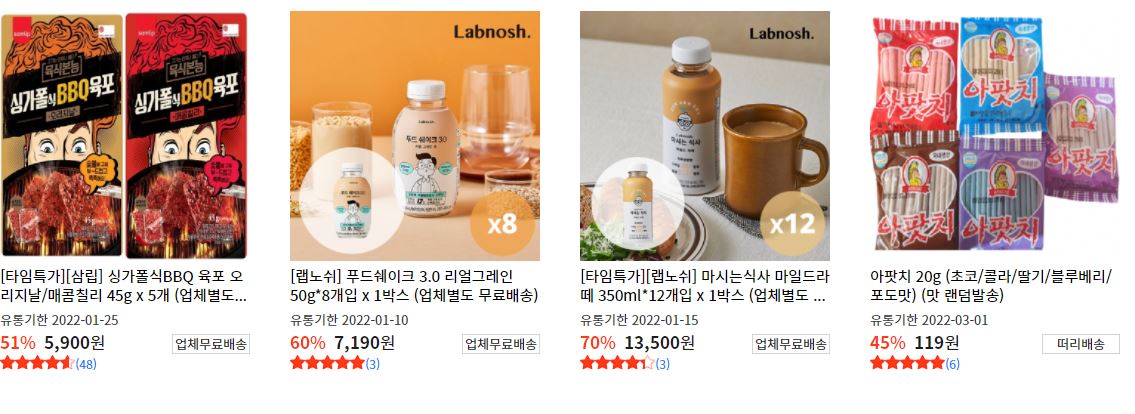Open the Singapore BBQ jerky product image
Viewport: 1135px width, 414px height.
point(125,135)
